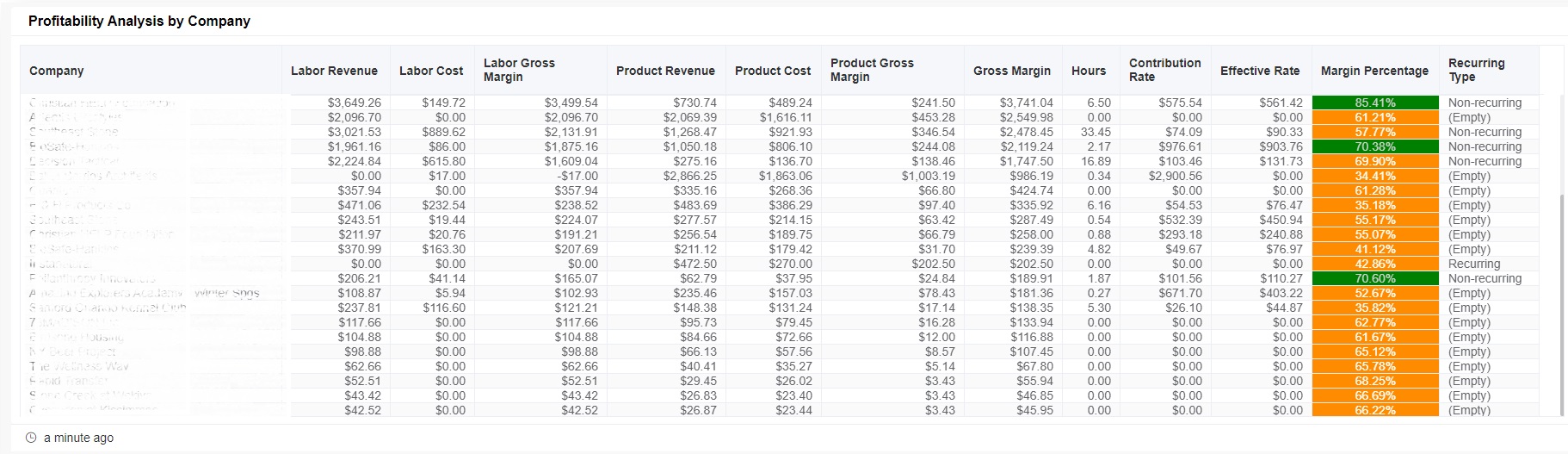1568x454 pixels.
Task: Sort by the Product Cost column header
Action: point(773,71)
